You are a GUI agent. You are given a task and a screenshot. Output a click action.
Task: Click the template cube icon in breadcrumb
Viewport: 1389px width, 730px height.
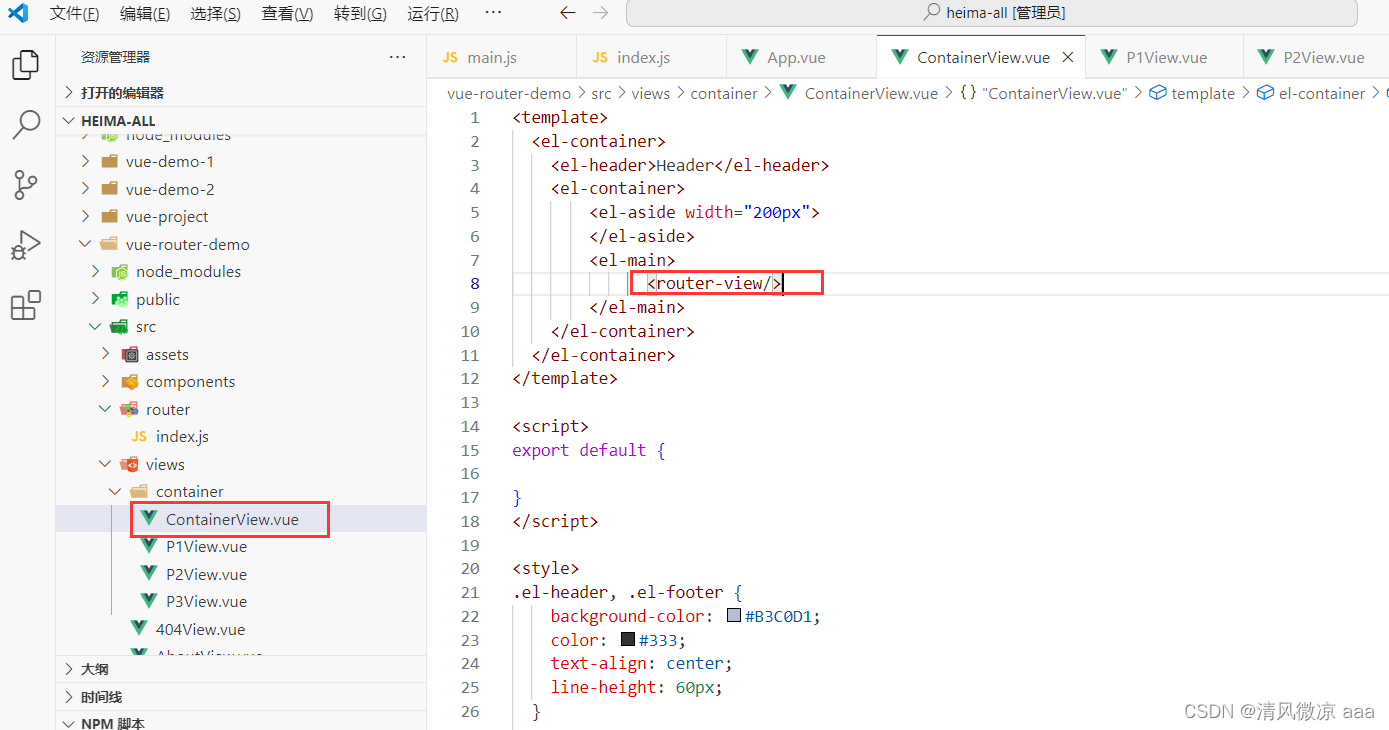tap(1158, 93)
